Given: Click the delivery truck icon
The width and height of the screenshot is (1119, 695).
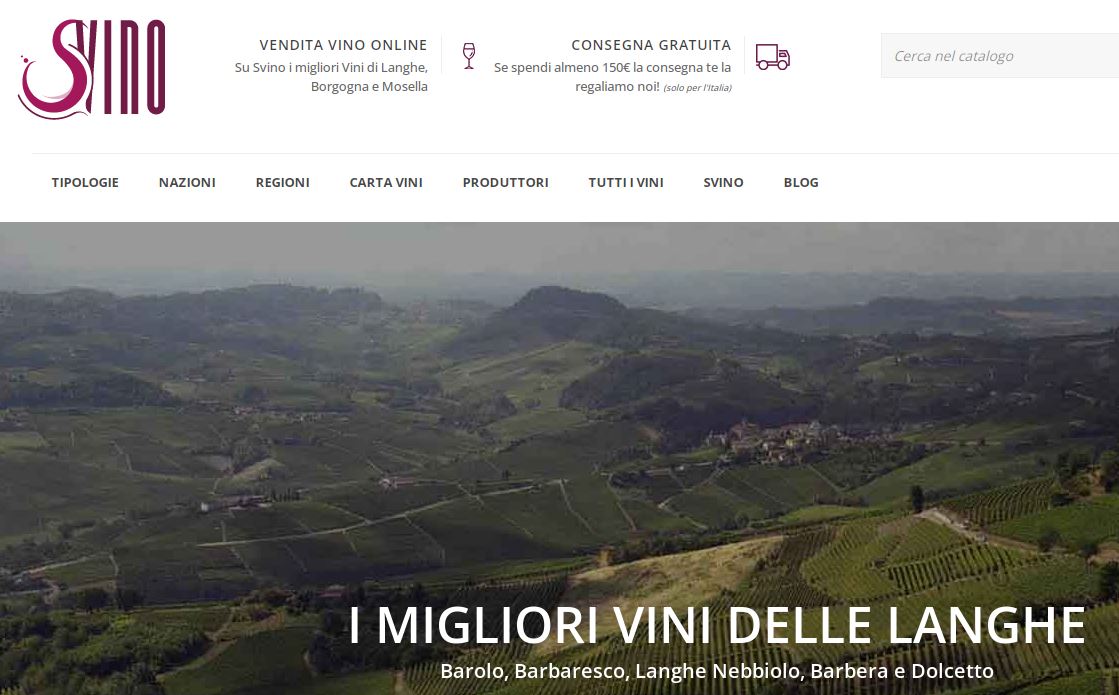Looking at the screenshot, I should [x=772, y=56].
